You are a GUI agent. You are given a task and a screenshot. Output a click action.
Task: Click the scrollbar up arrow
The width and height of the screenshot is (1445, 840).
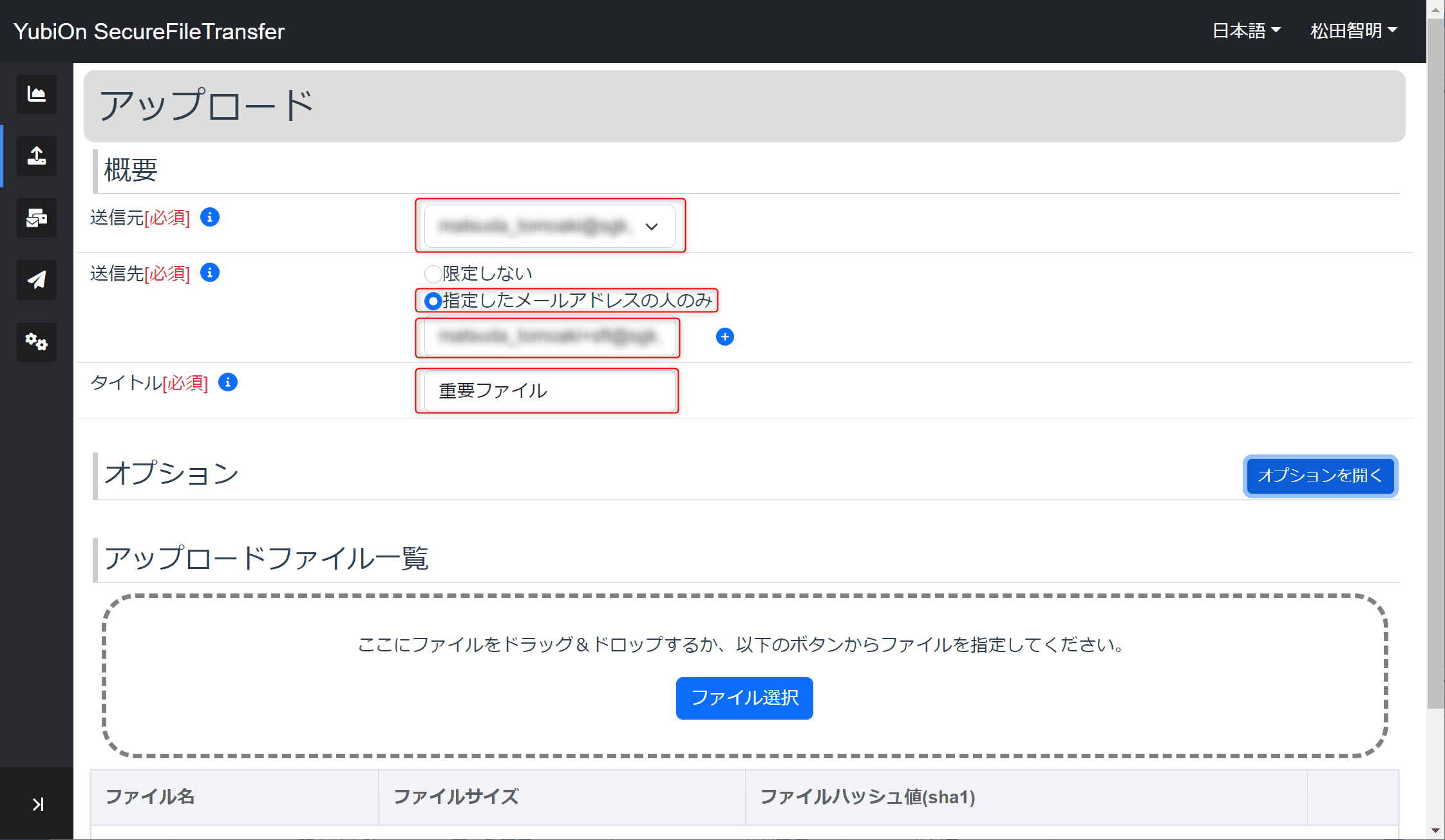point(1435,9)
